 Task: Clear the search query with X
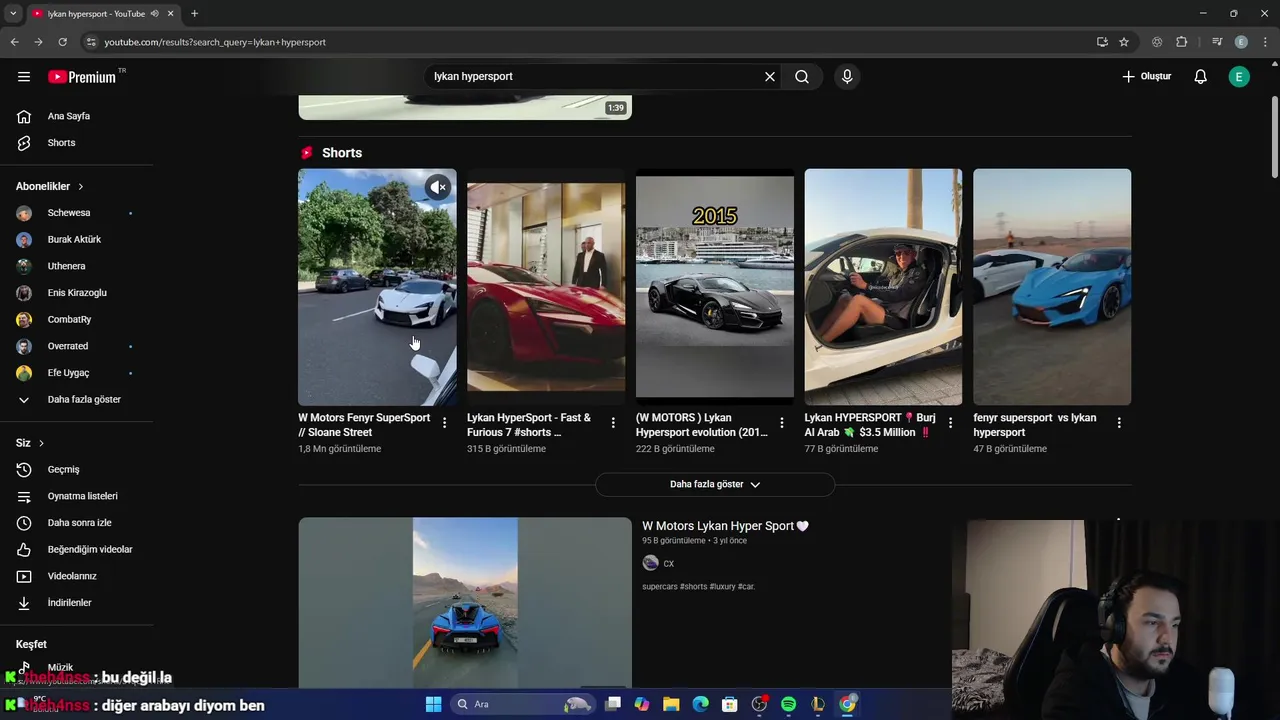(x=770, y=77)
